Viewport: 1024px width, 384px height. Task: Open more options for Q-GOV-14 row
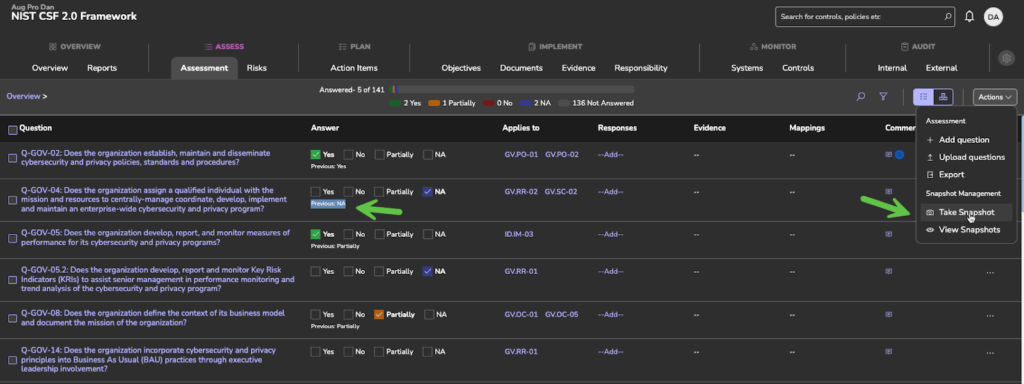click(x=990, y=353)
